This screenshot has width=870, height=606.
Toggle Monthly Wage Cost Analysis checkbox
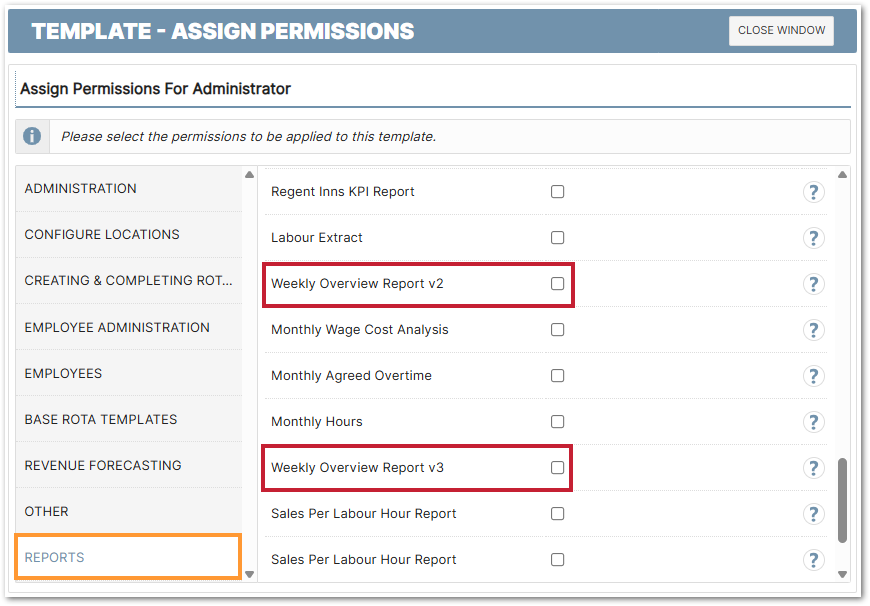tap(558, 330)
